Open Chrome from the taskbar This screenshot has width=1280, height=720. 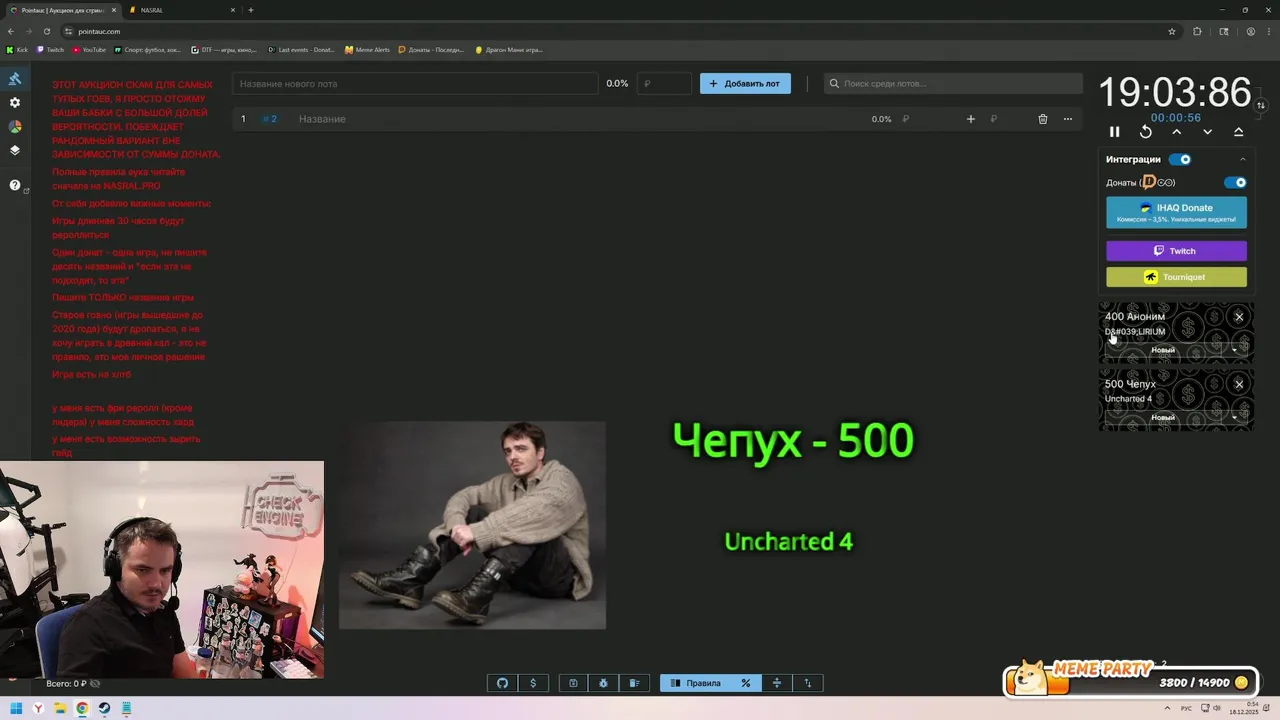tap(82, 708)
